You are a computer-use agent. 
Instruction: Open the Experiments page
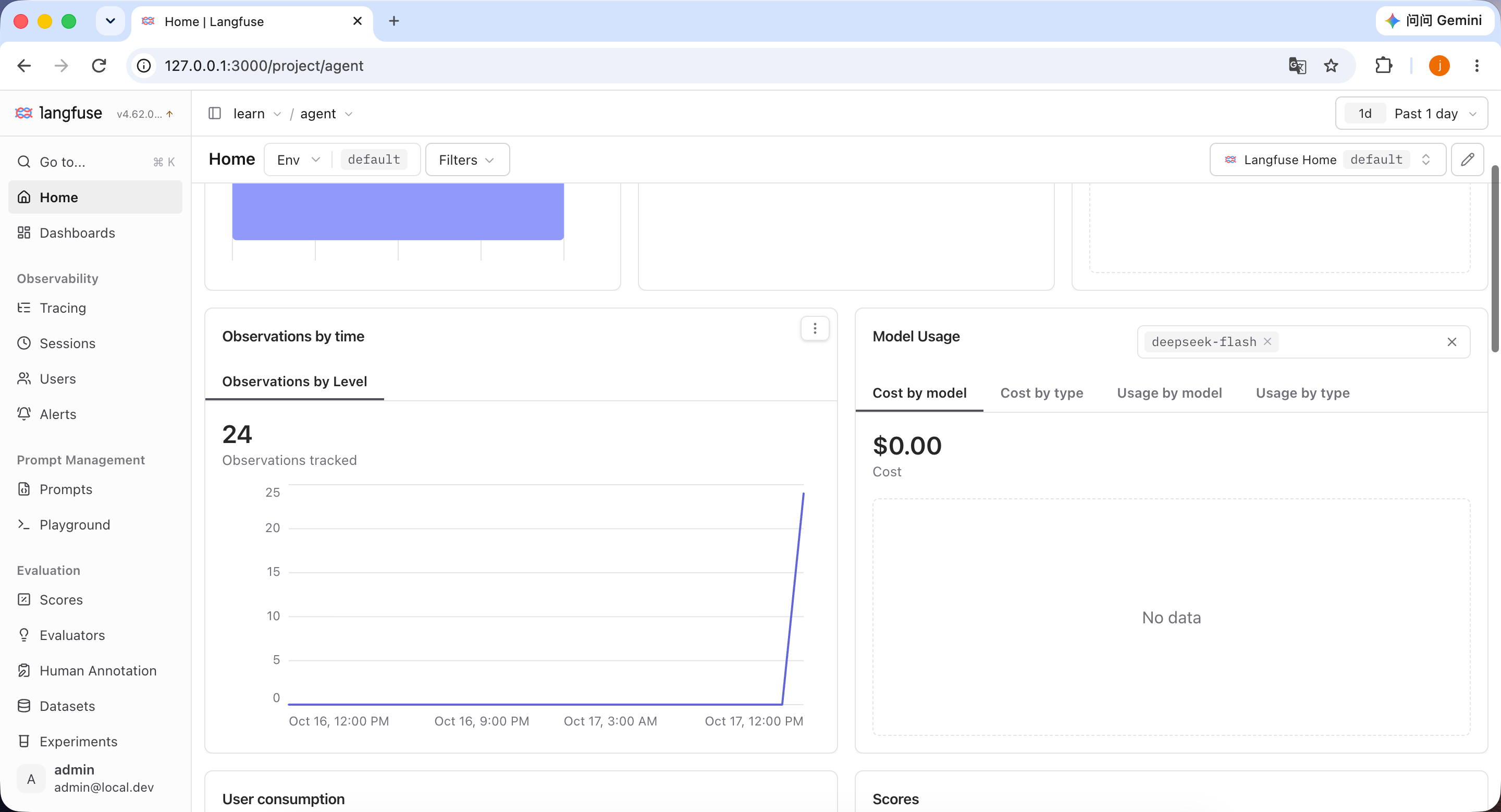pyautogui.click(x=95, y=742)
